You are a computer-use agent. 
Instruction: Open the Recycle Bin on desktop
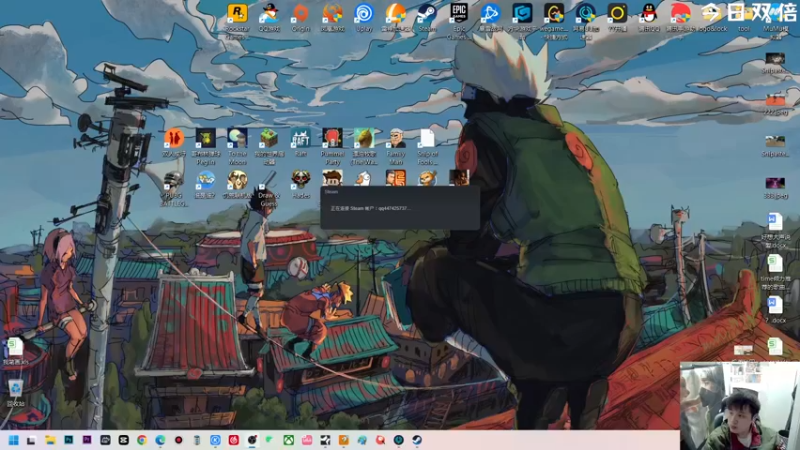15,389
